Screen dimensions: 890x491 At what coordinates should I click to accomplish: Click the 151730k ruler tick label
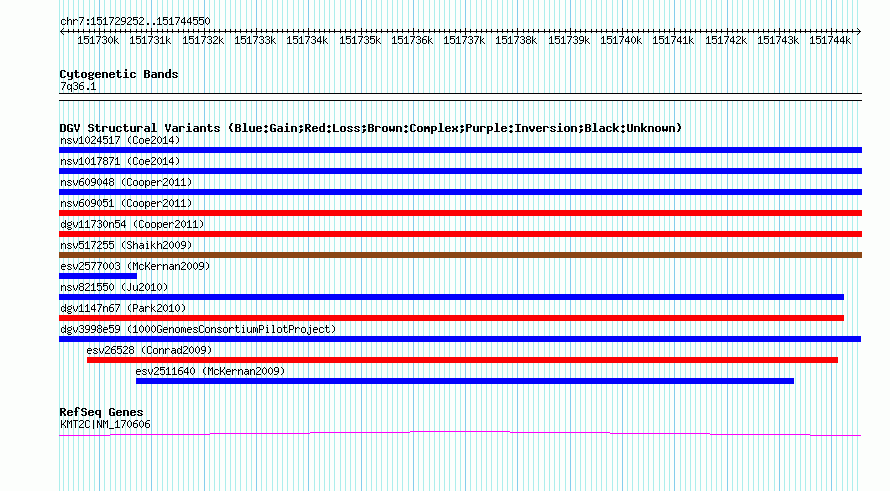point(98,40)
